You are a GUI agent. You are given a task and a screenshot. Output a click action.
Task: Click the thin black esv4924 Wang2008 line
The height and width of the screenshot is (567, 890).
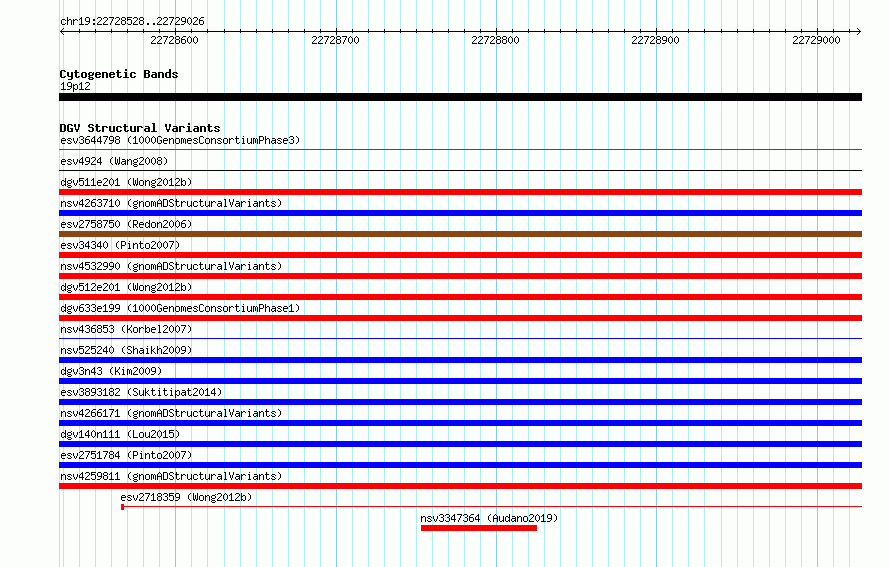click(x=460, y=170)
